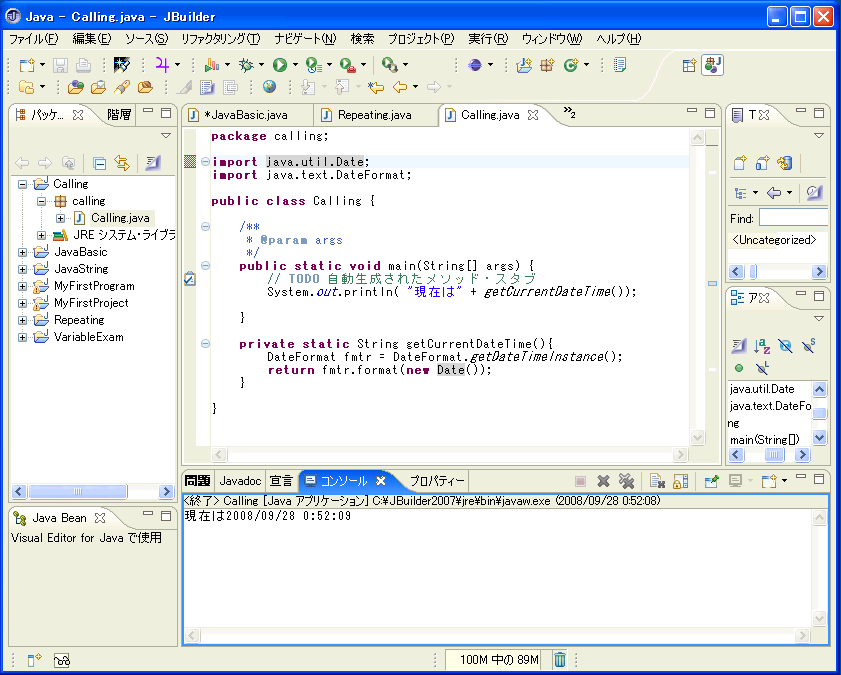Click Remove All Terminated Launches double-X icon

pyautogui.click(x=627, y=481)
